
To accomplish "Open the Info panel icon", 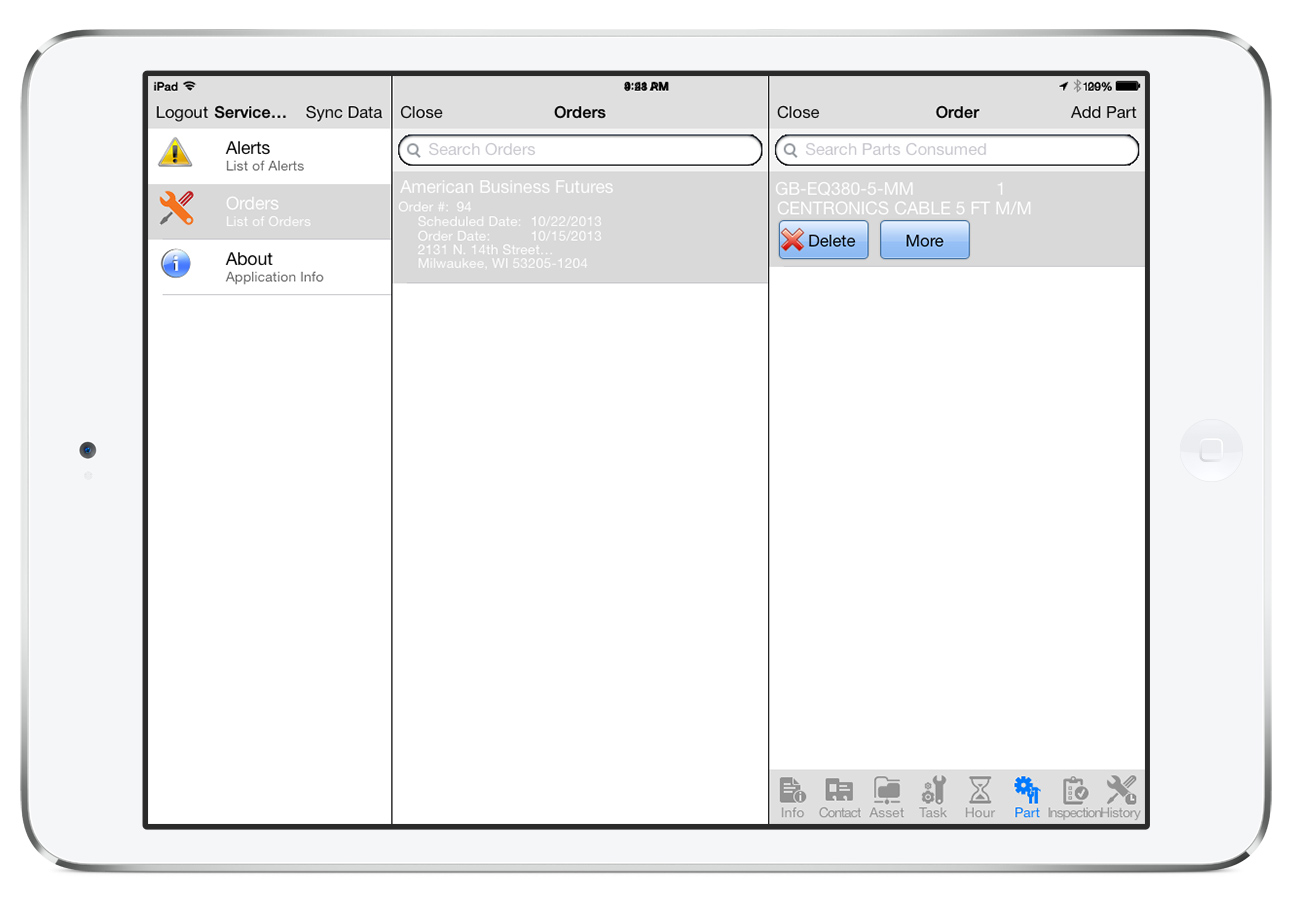I will tap(793, 795).
